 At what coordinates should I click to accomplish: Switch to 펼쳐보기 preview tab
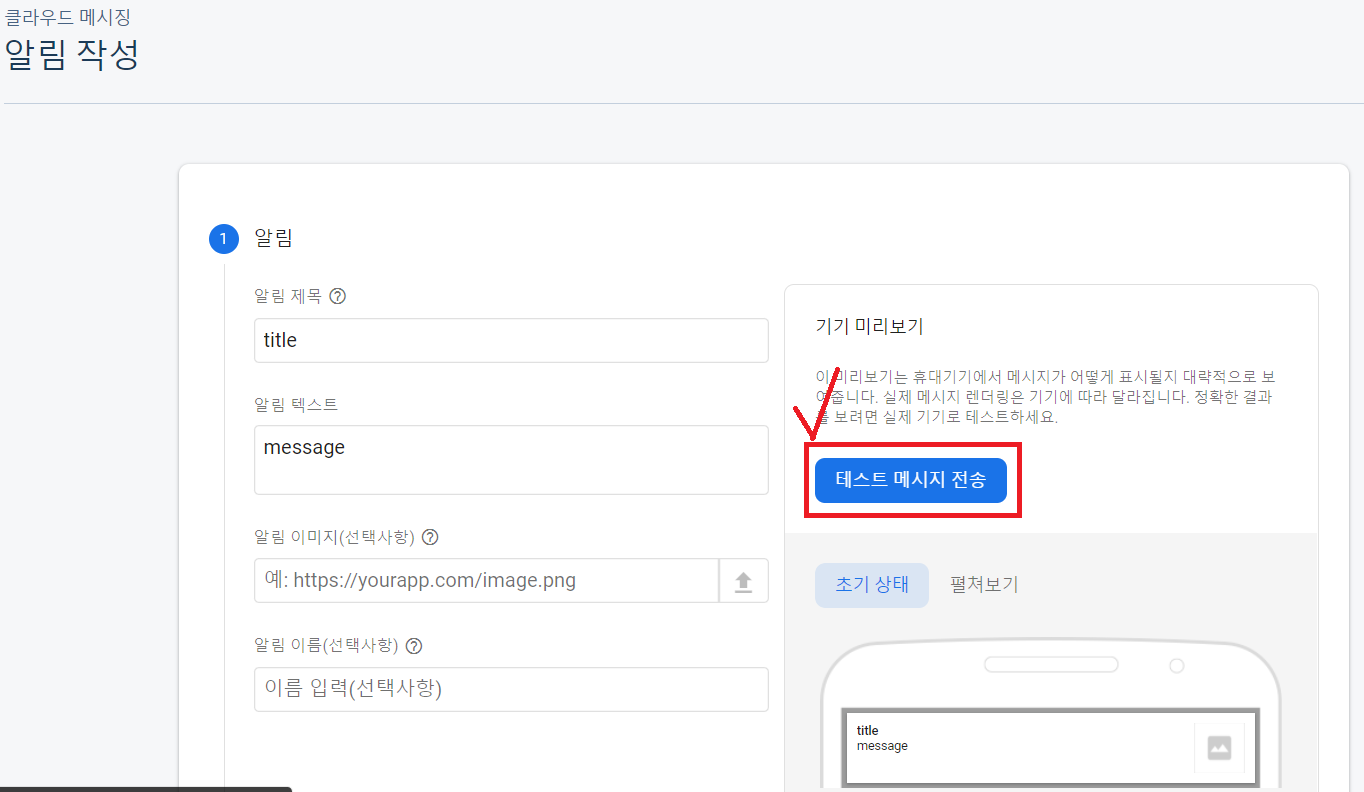click(x=984, y=585)
